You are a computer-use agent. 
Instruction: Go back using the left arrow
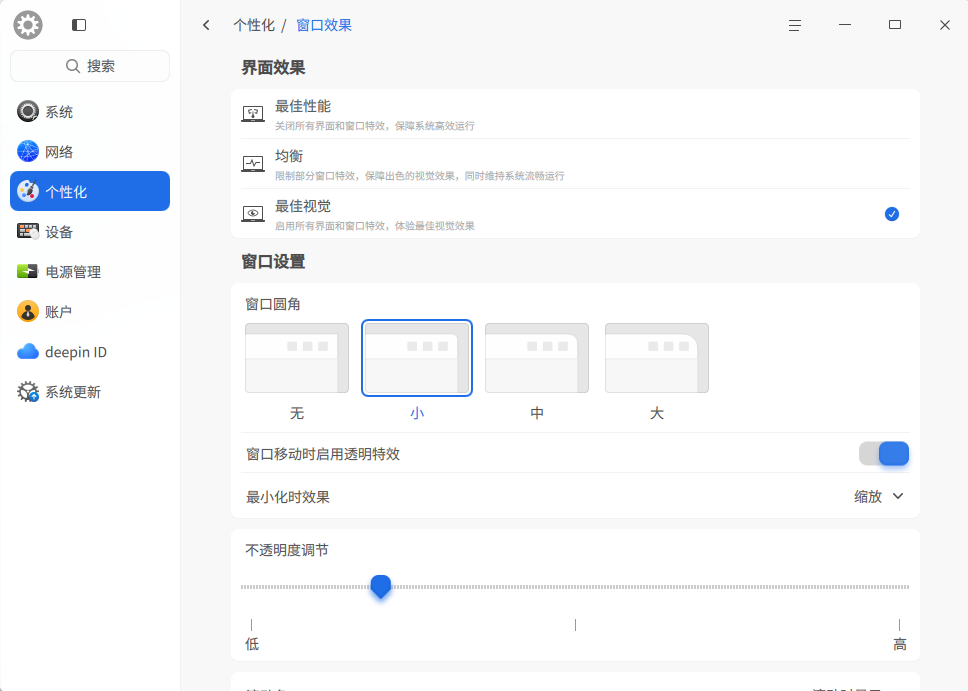pos(206,25)
